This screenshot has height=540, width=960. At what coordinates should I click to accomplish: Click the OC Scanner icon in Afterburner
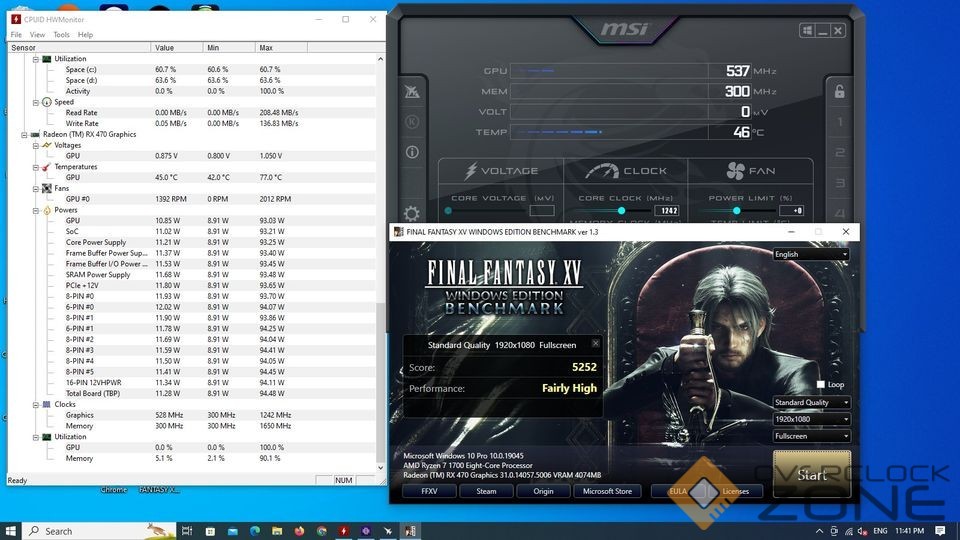point(412,92)
